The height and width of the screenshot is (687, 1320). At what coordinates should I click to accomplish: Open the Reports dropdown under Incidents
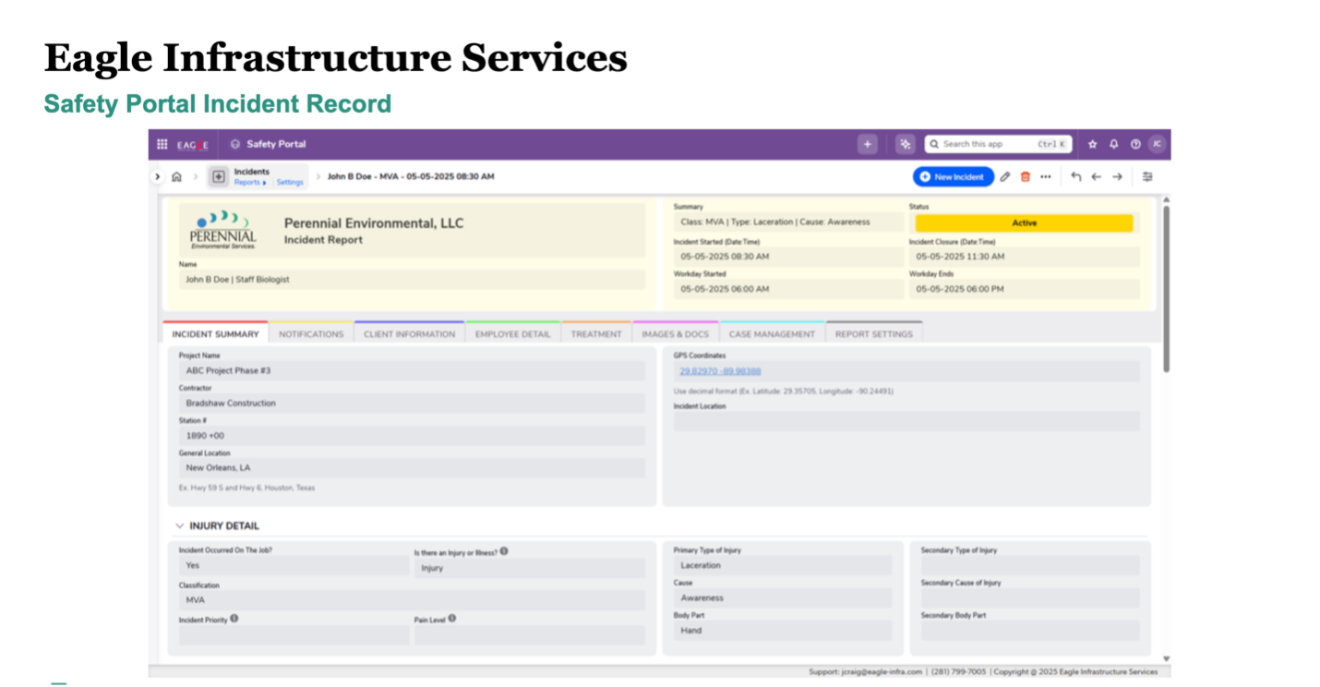tap(250, 183)
